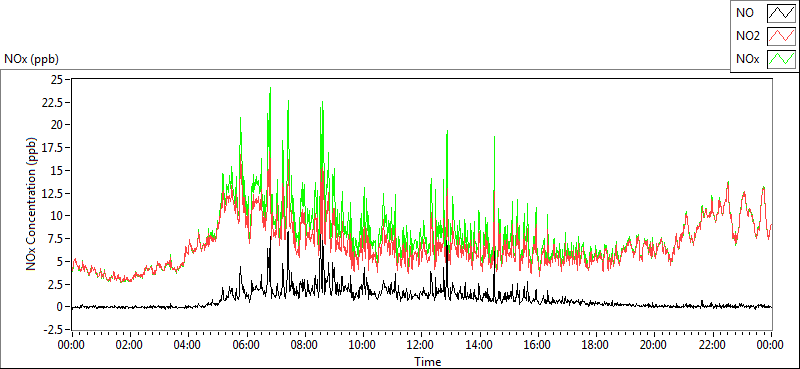This screenshot has width=800, height=369.
Task: Click the Time x-axis label
Action: [x=428, y=362]
